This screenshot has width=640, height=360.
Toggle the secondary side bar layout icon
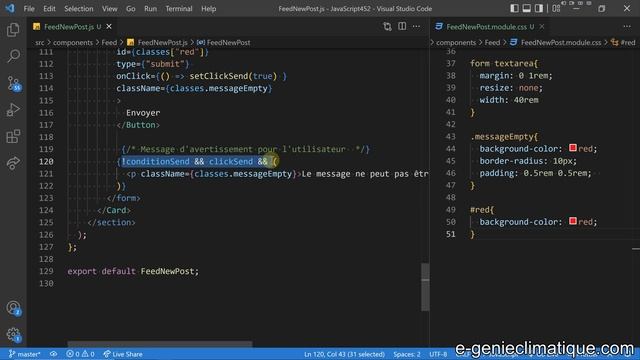click(539, 8)
